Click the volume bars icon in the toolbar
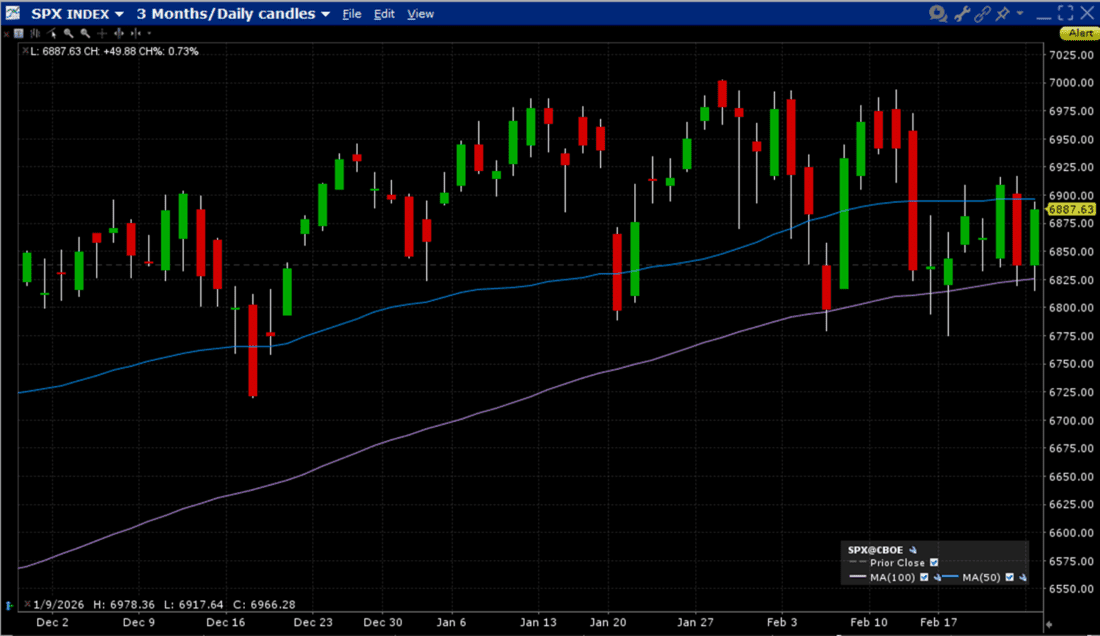1100x636 pixels. point(35,33)
